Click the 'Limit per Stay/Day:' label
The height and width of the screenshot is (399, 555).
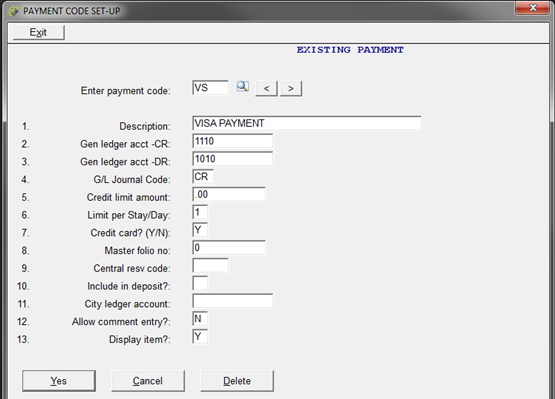point(129,215)
